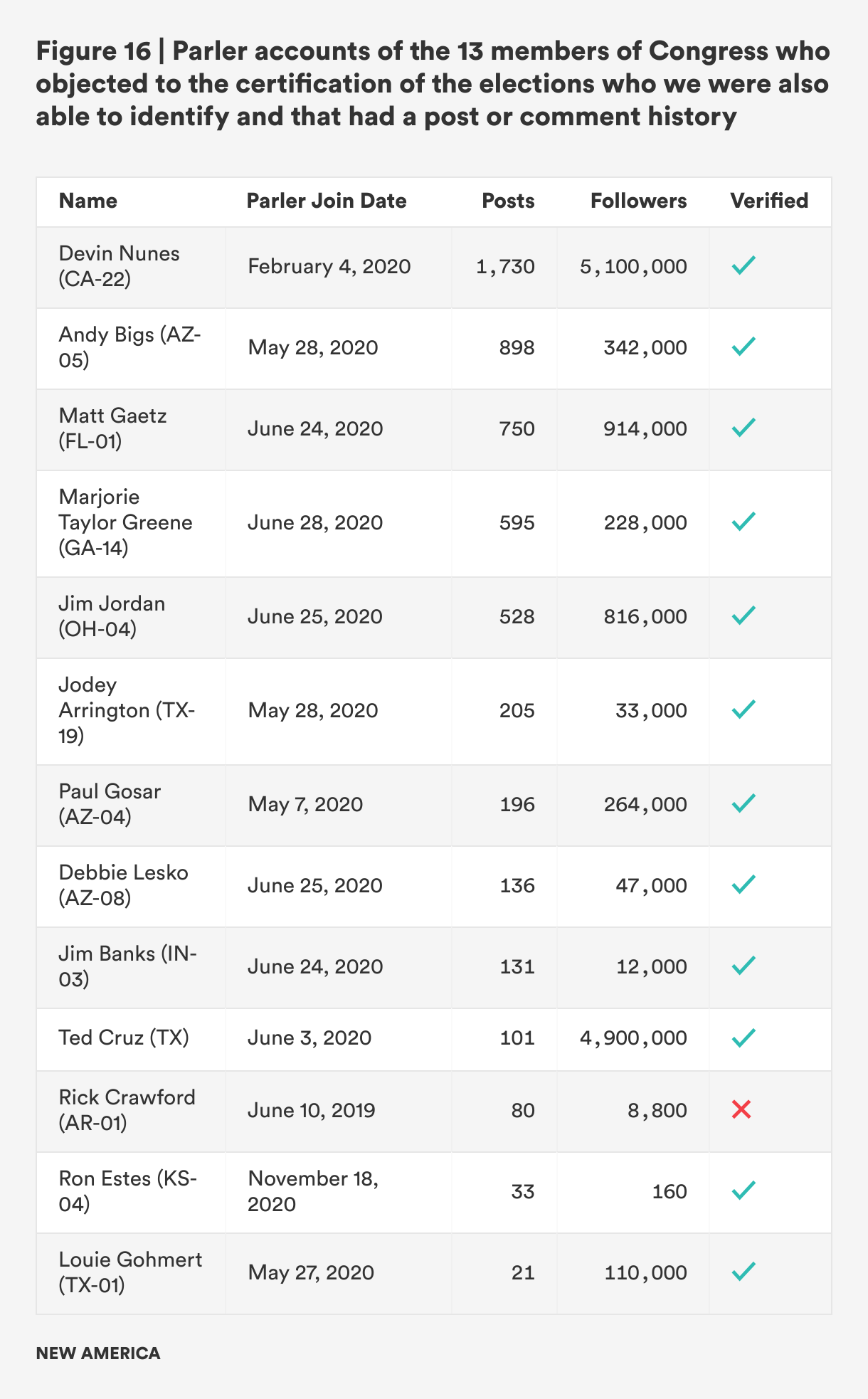Click Jodey Arrington's post count 205
The width and height of the screenshot is (868, 1399).
coord(517,710)
